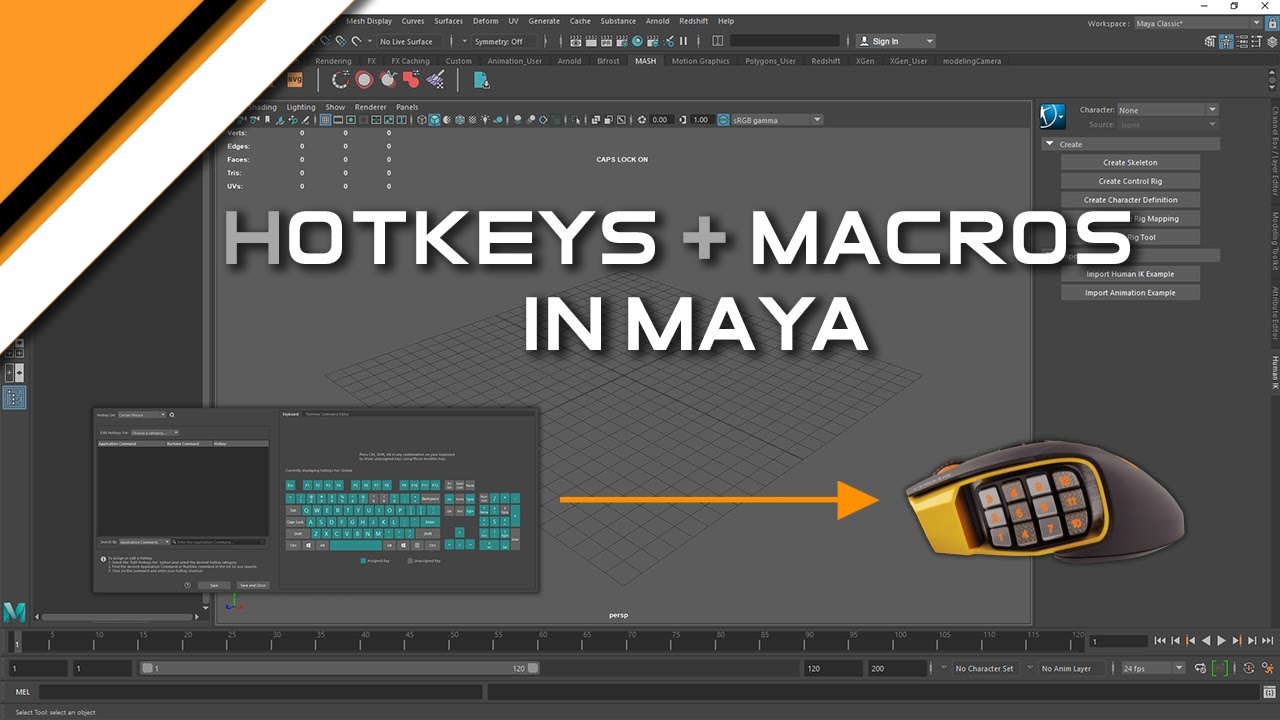Click the Enter key on Hotkey Editor keyboard
This screenshot has height=720, width=1280.
pos(430,521)
